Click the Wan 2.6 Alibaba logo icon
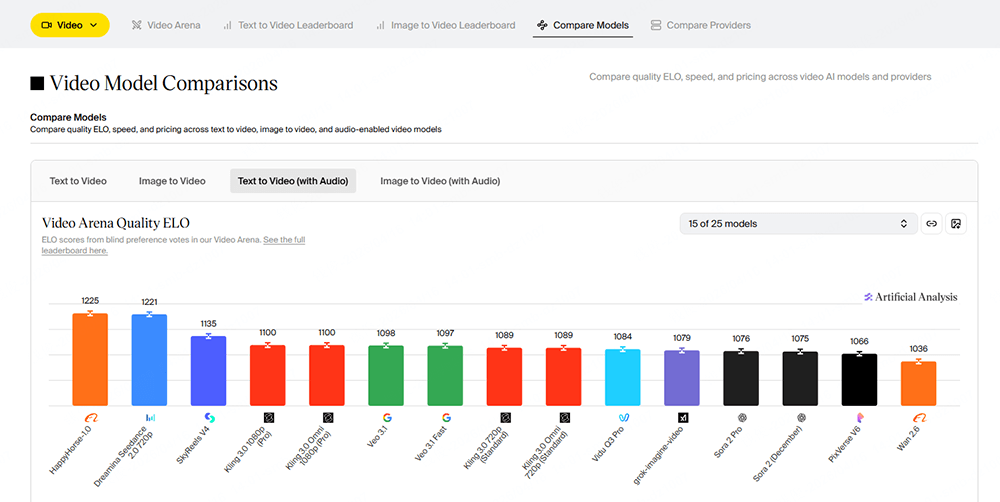1000x502 pixels. click(x=919, y=418)
